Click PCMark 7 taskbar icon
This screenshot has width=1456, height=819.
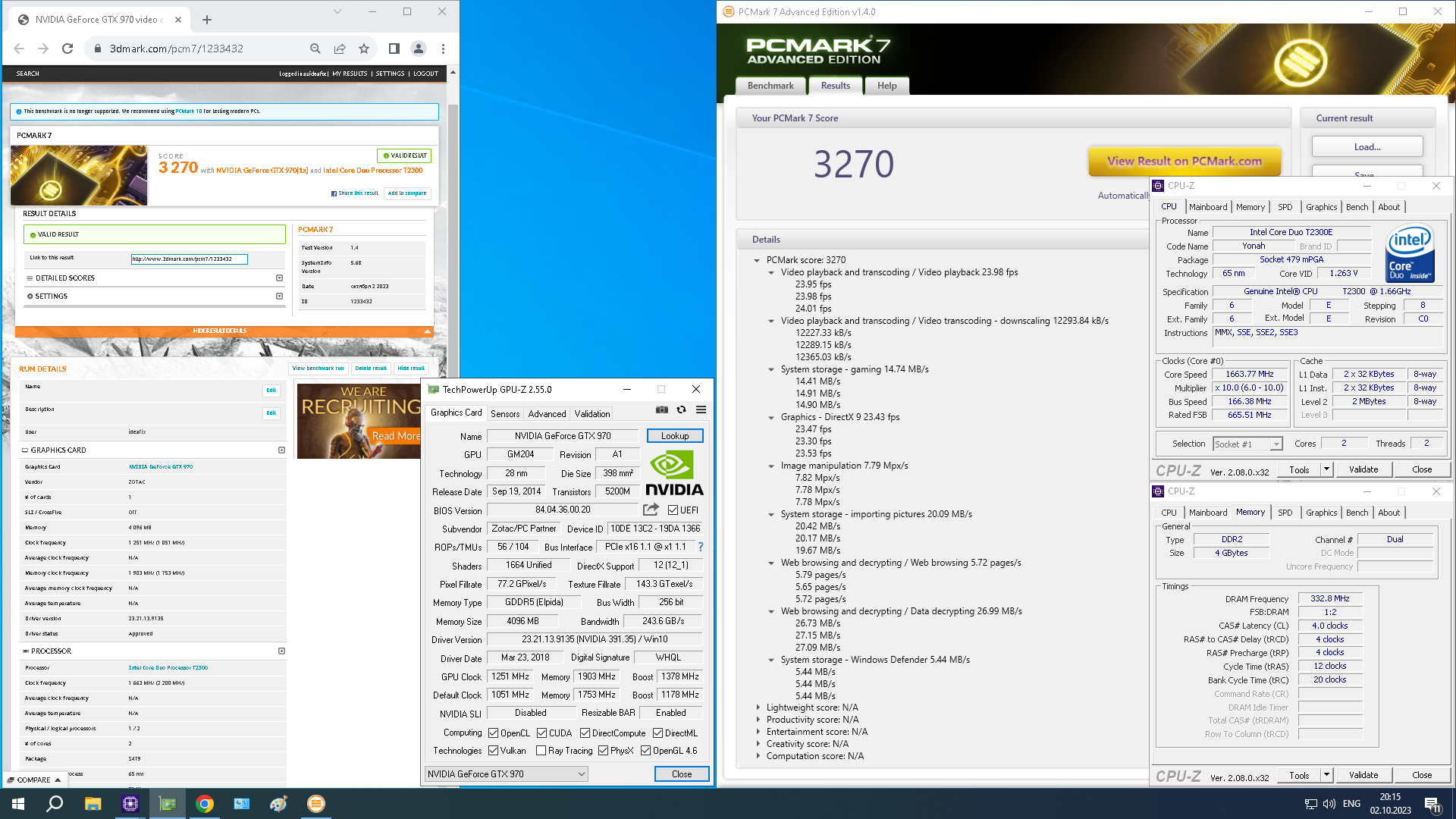coord(316,804)
